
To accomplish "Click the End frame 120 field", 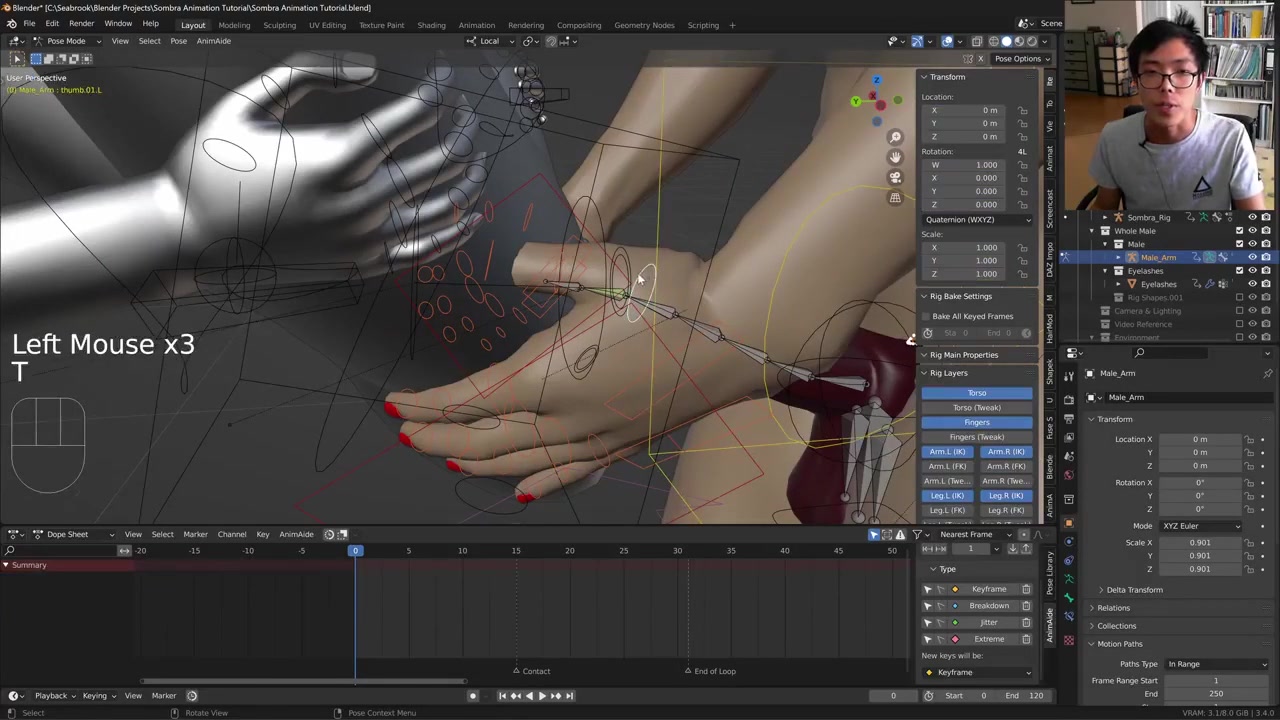I will point(1026,696).
